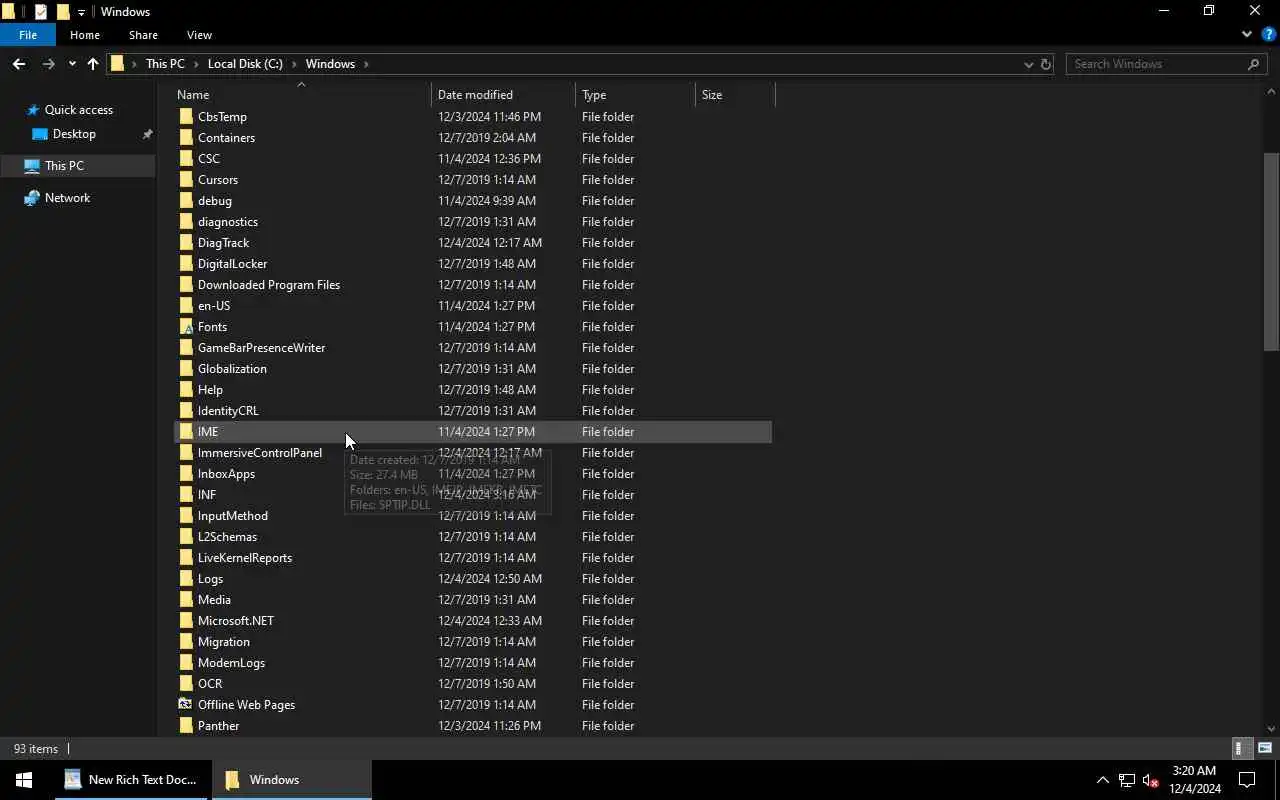Select the DiagTrack folder name
Screen dimensions: 1280x800
[x=223, y=243]
